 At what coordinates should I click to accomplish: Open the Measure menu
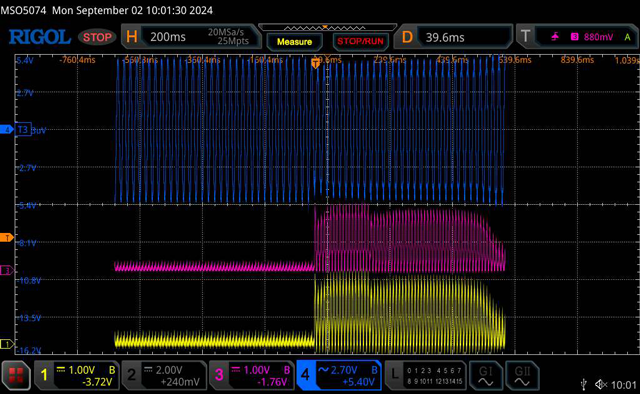click(294, 42)
